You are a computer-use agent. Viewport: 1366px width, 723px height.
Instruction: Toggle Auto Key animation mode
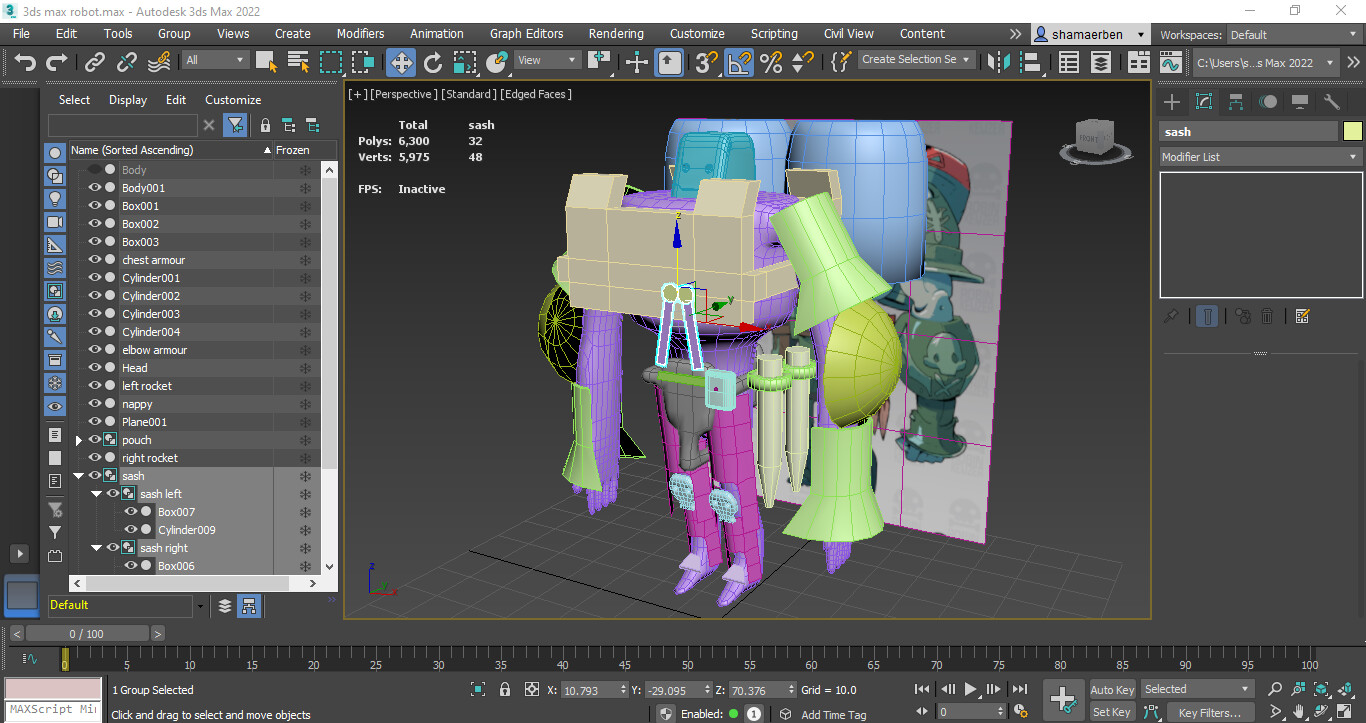pos(1111,689)
